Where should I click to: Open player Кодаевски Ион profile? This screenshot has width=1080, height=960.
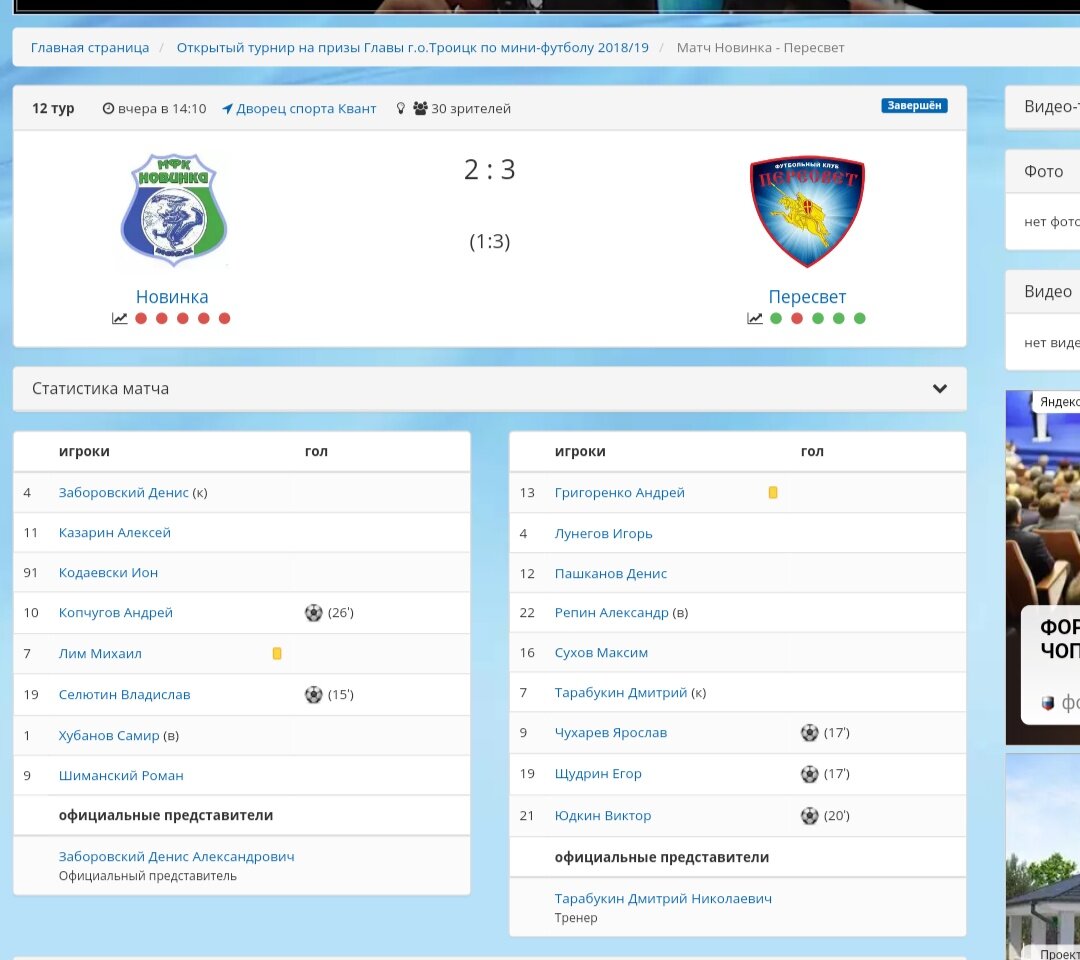pyautogui.click(x=108, y=572)
